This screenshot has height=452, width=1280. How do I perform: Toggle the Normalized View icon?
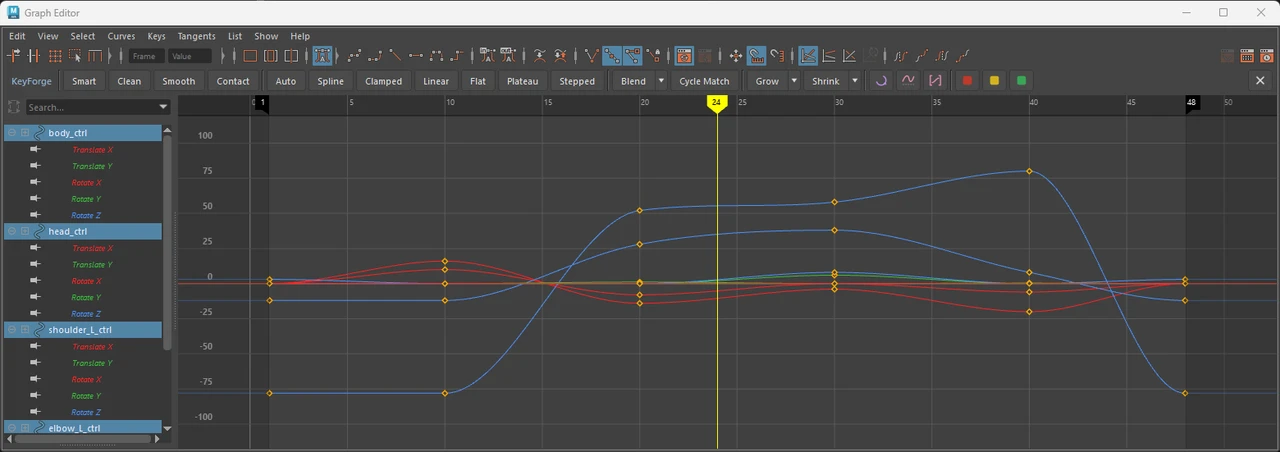click(x=849, y=56)
